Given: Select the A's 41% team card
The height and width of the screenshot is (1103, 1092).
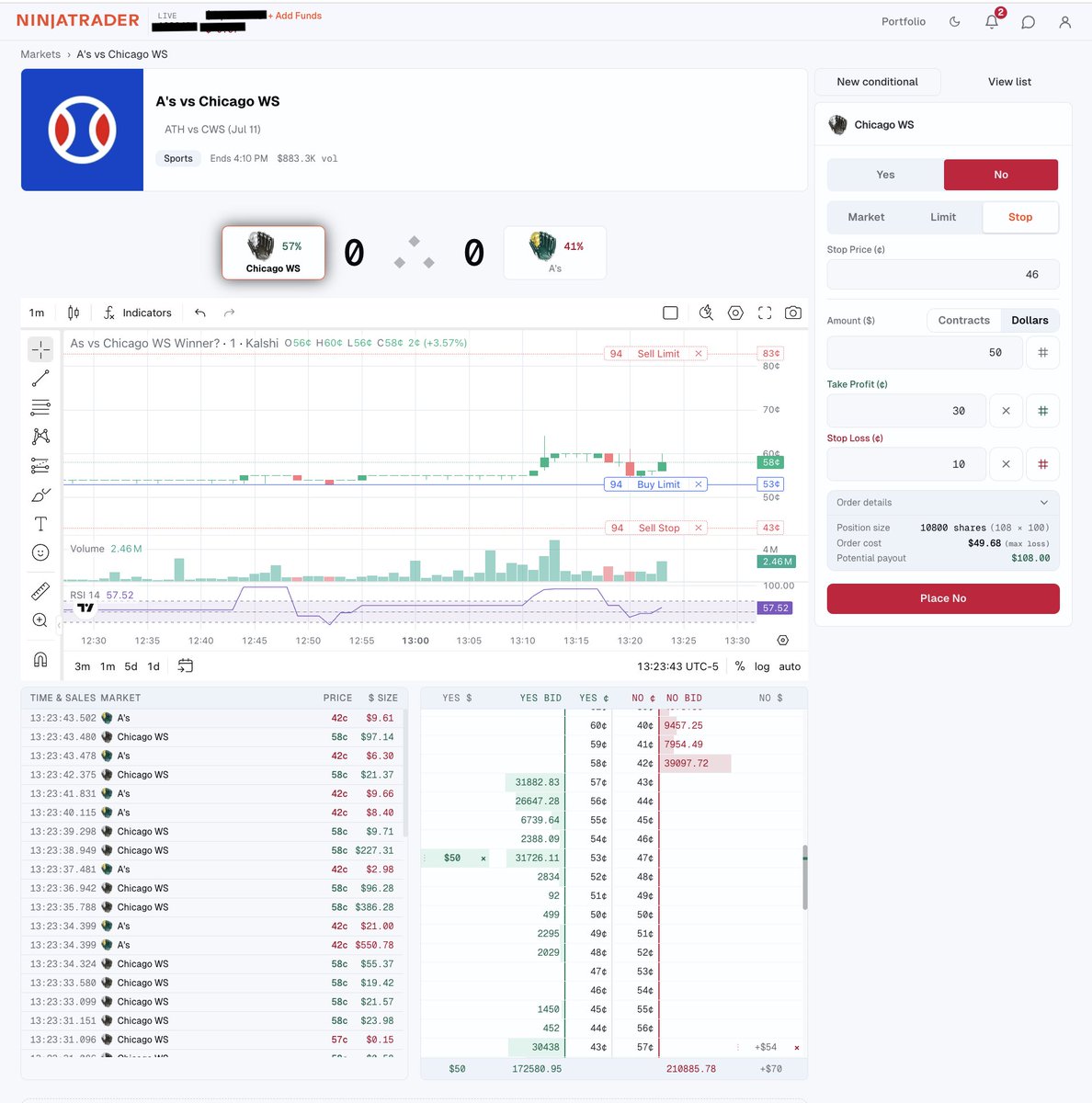Looking at the screenshot, I should point(555,253).
